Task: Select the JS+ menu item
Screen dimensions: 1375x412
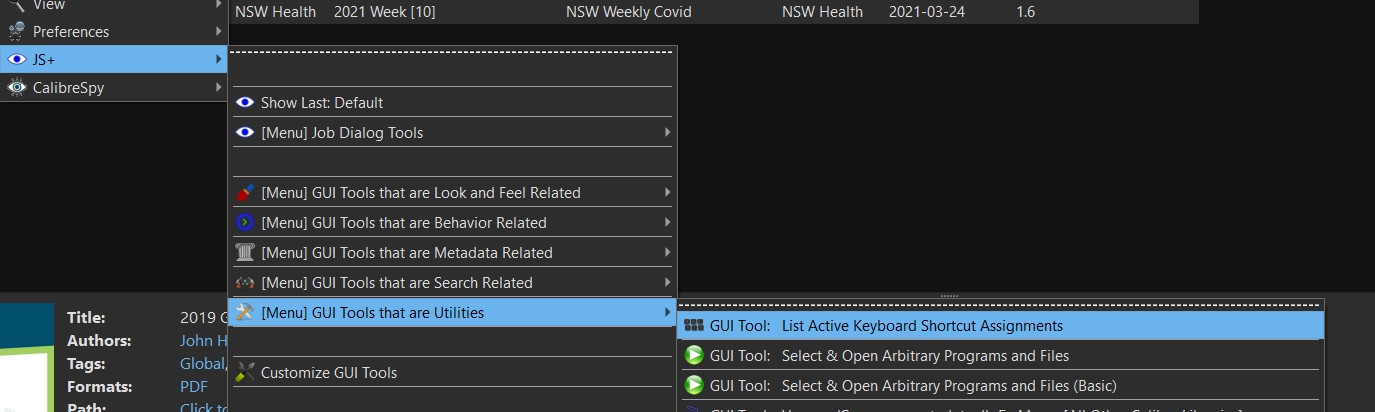Action: (x=44, y=60)
